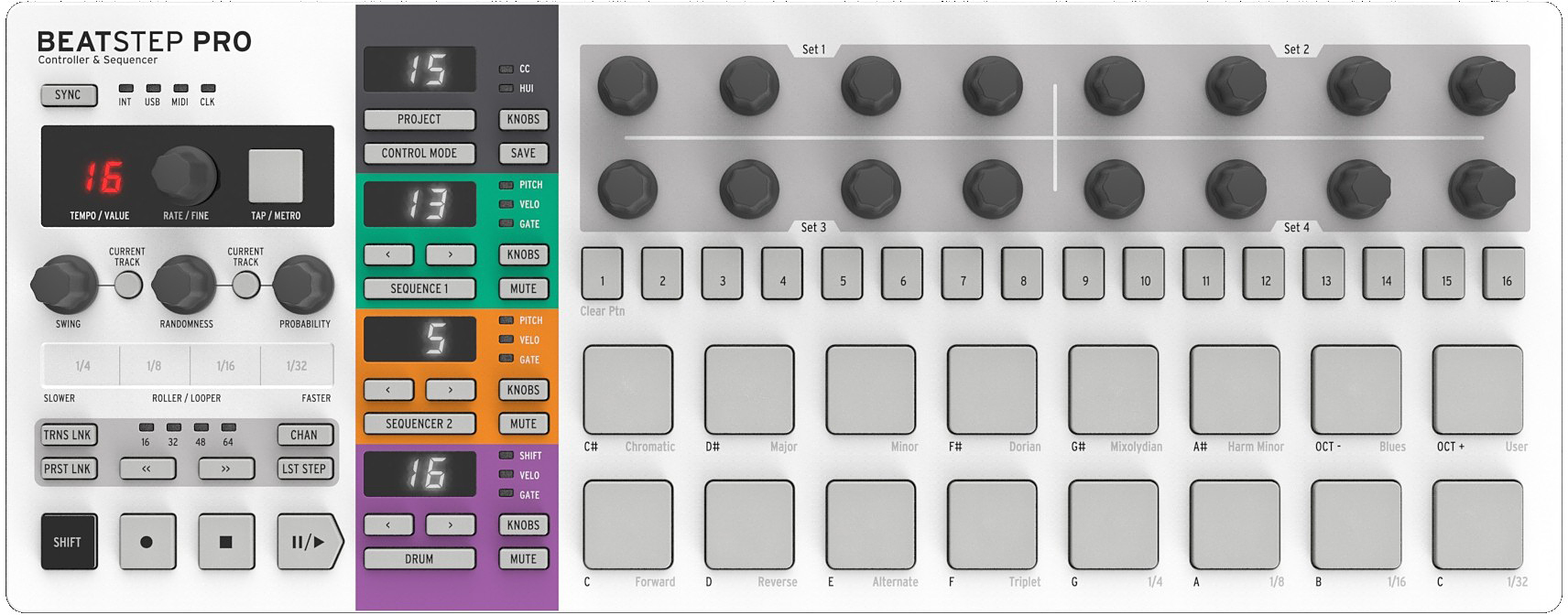
Task: Touch the 1/32 roller strip segment
Action: pyautogui.click(x=297, y=366)
